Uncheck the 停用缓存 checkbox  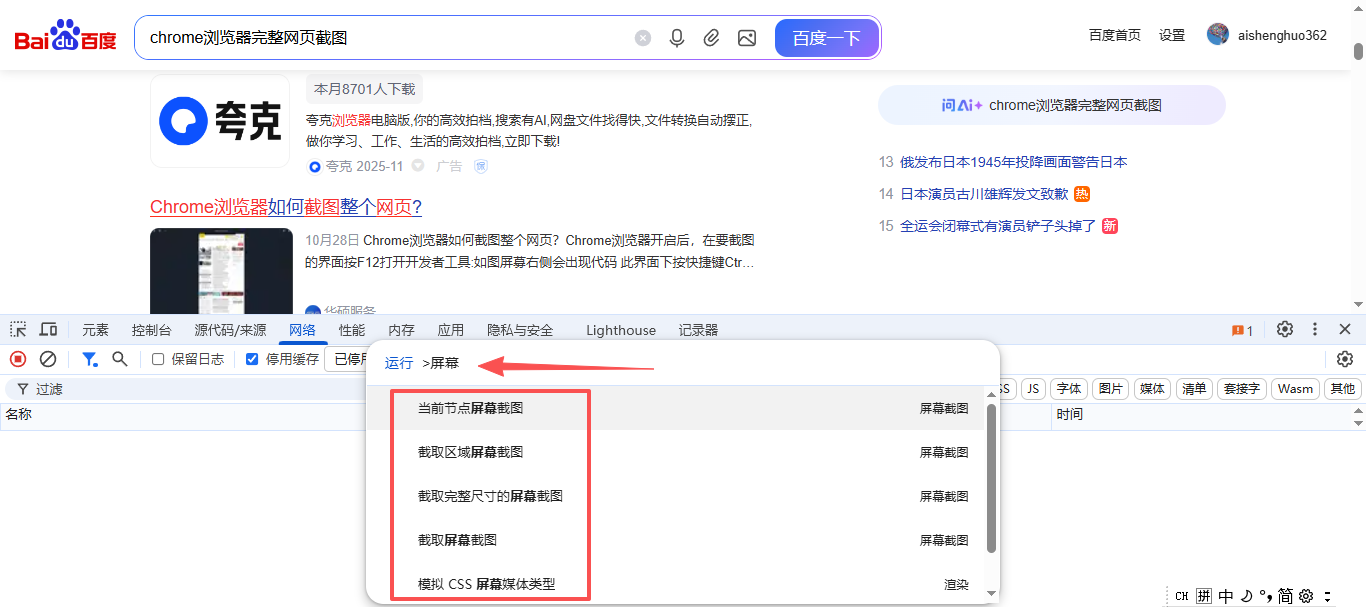[252, 359]
